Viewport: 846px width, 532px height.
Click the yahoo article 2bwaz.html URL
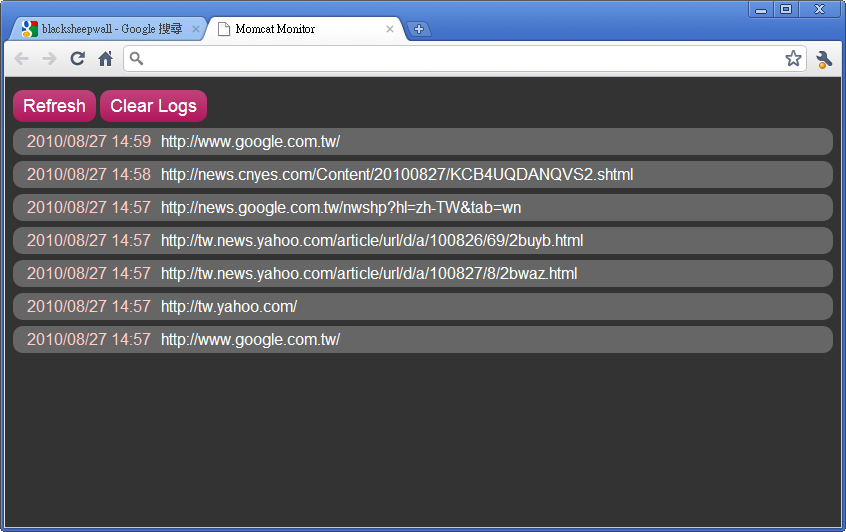click(x=369, y=273)
